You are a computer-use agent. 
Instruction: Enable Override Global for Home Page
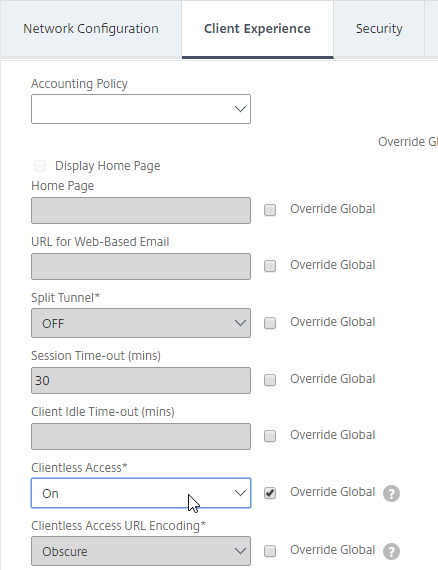click(x=270, y=210)
